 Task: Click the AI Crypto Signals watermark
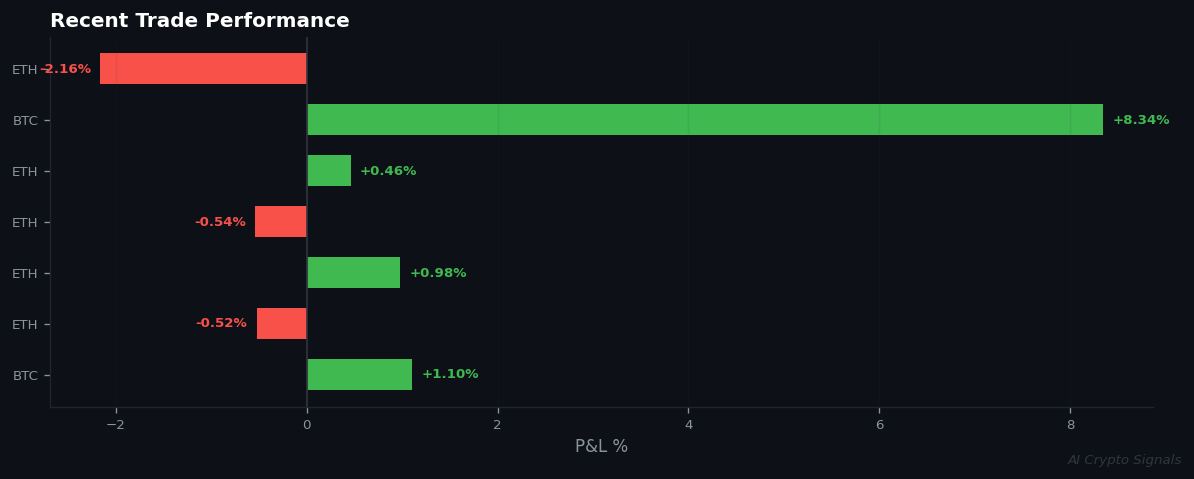point(1124,460)
